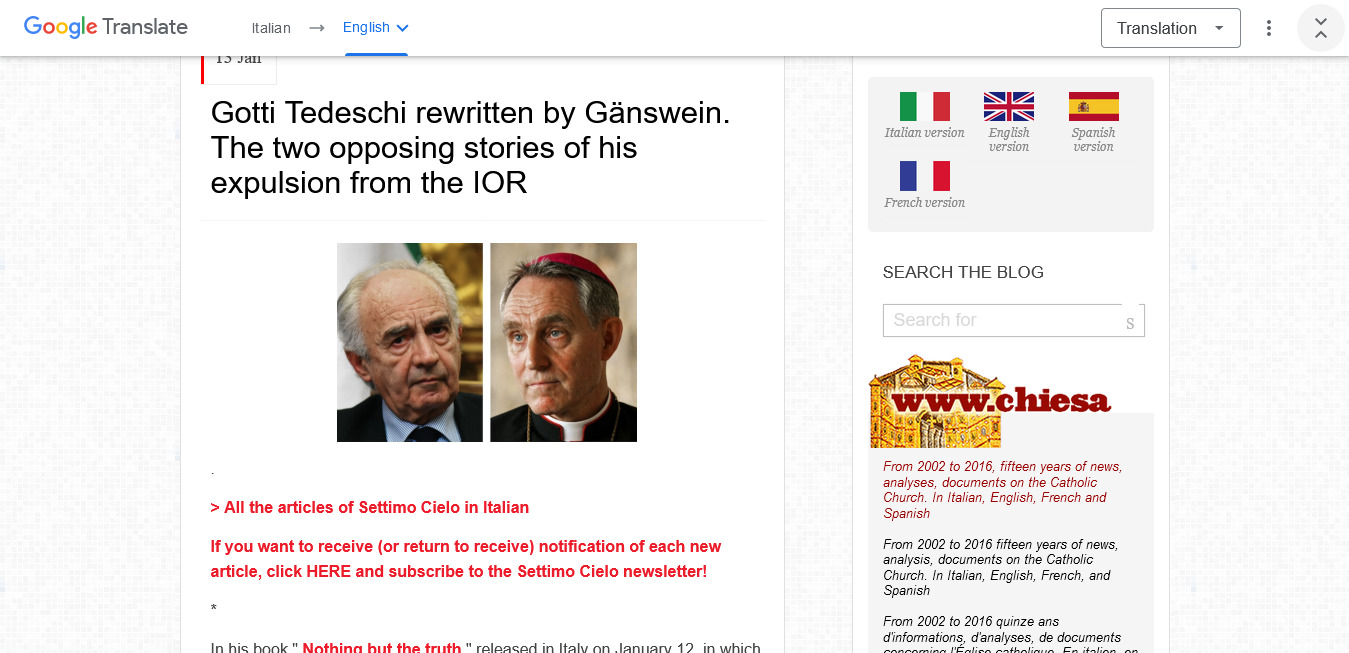The image size is (1349, 653).
Task: Open the Spanish version link
Action: coord(1093,140)
